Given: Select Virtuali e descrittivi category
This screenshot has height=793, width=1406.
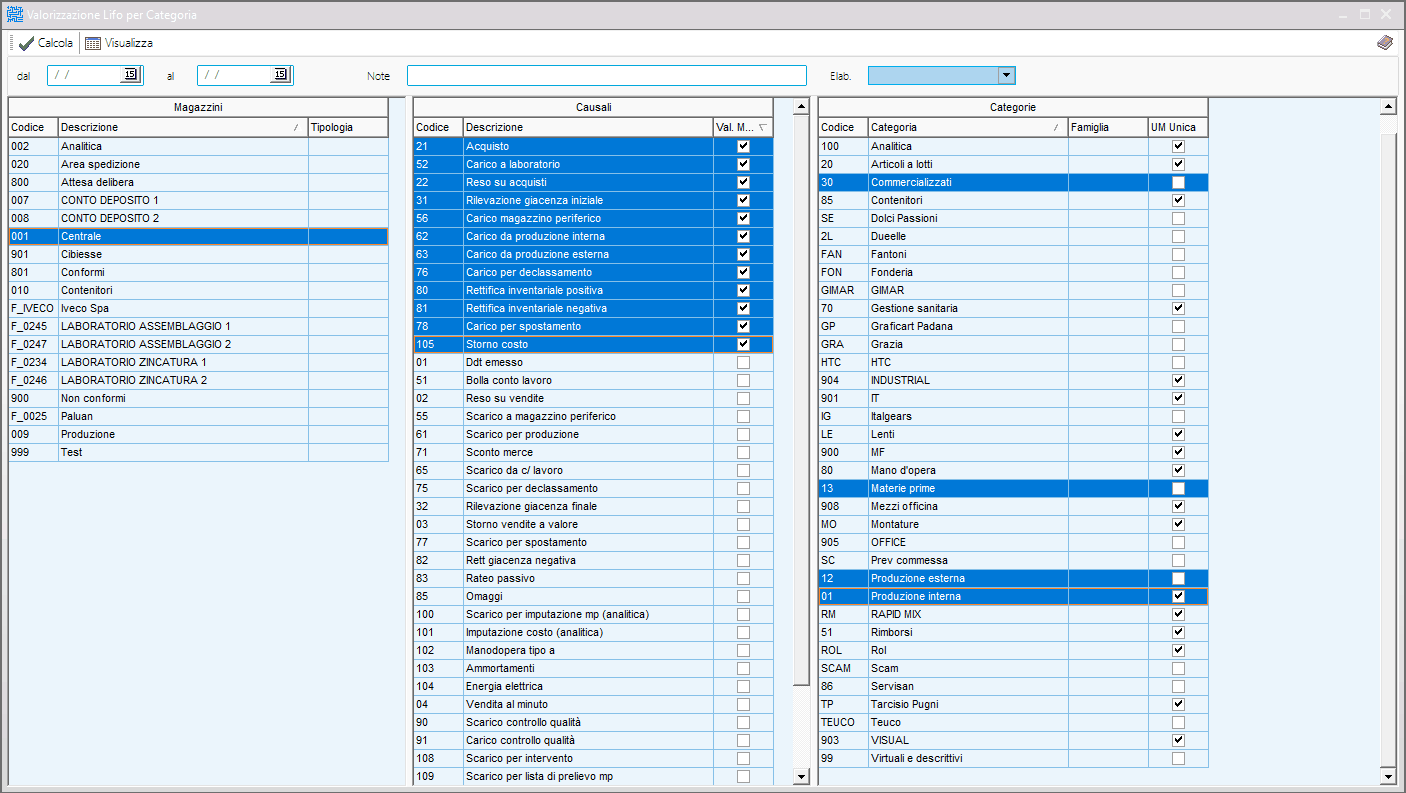Looking at the screenshot, I should [x=1013, y=758].
